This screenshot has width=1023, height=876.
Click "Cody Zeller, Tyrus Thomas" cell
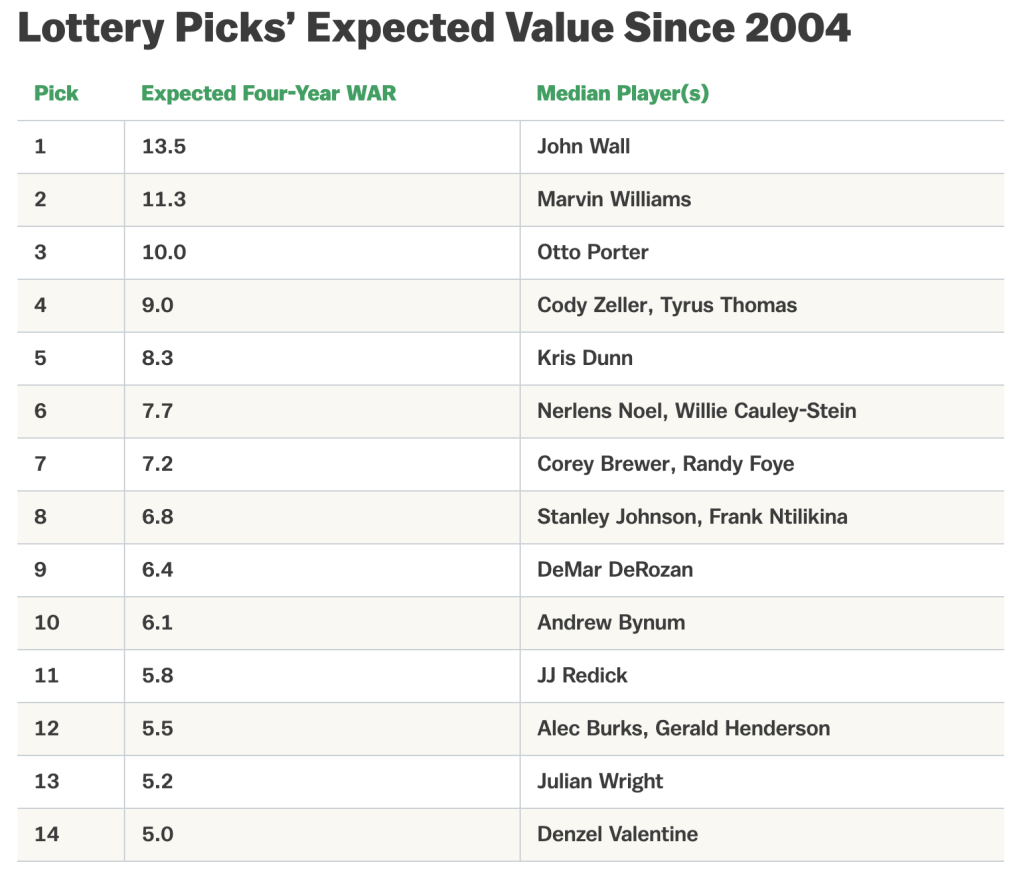click(x=666, y=306)
